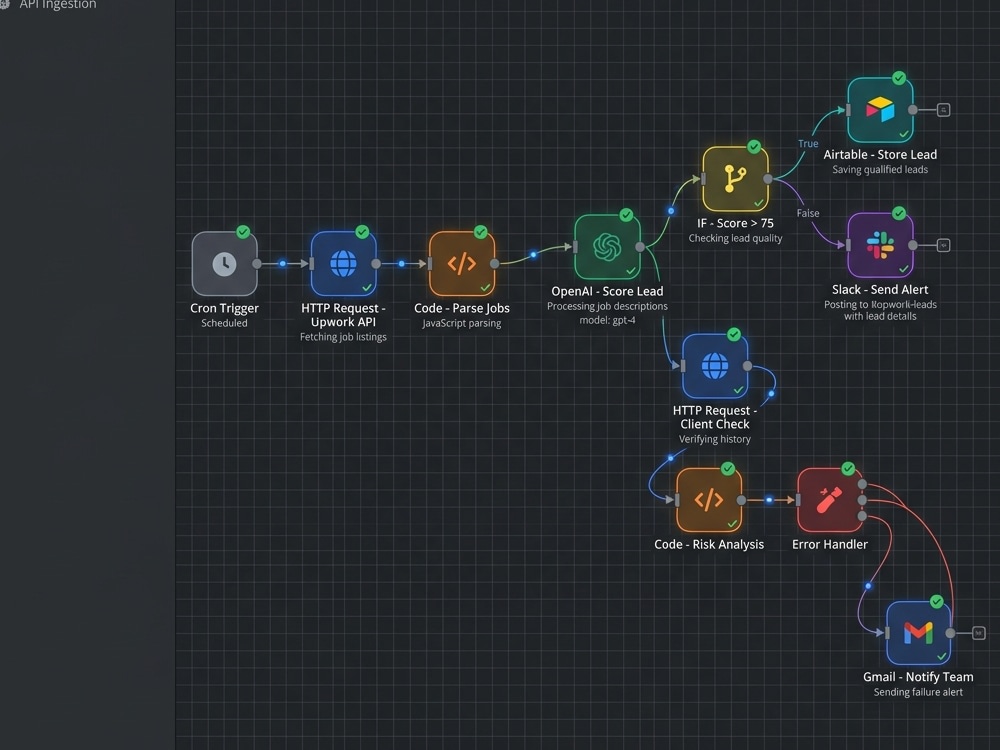Click the green check badge on Gmail node
This screenshot has height=750, width=1000.
936,601
